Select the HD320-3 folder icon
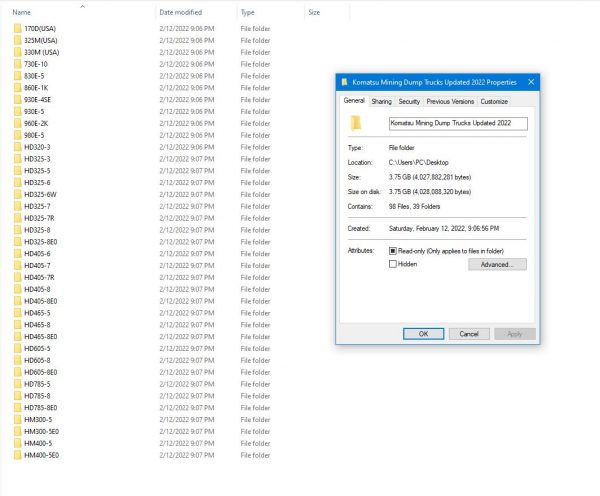 pos(18,147)
